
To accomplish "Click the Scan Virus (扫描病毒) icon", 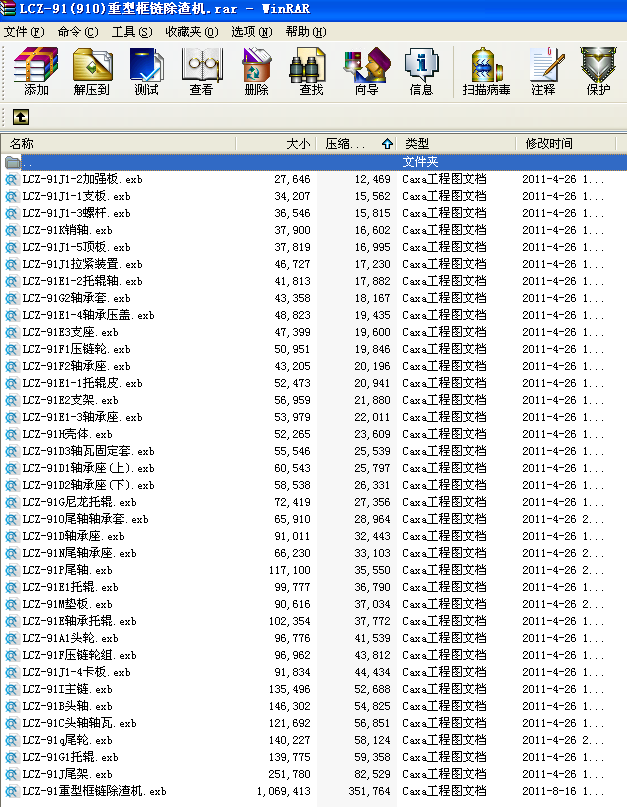I will tap(486, 71).
